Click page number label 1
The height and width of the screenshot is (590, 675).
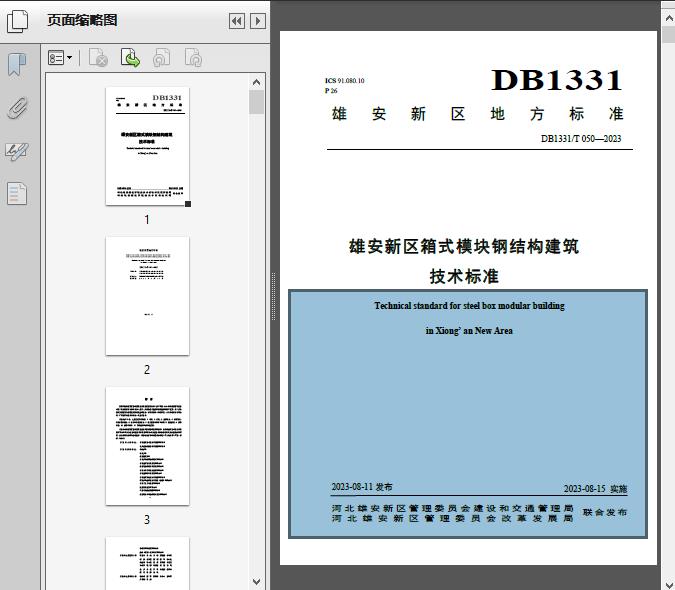click(147, 220)
